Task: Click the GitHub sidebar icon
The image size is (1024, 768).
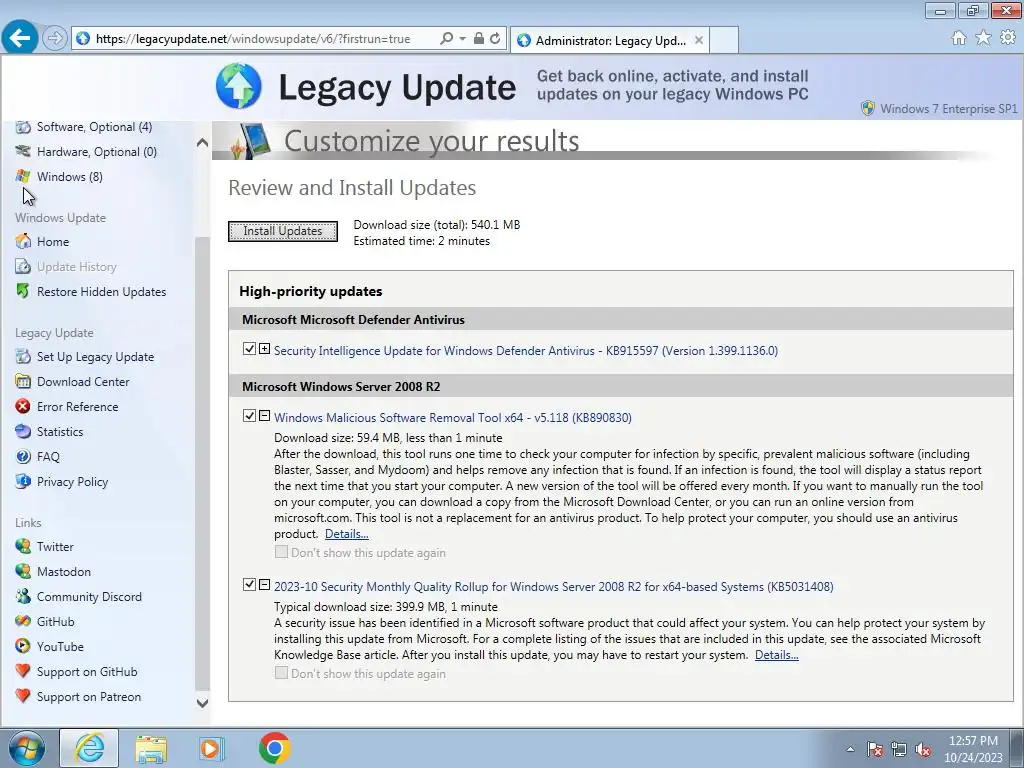Action: pyautogui.click(x=23, y=622)
